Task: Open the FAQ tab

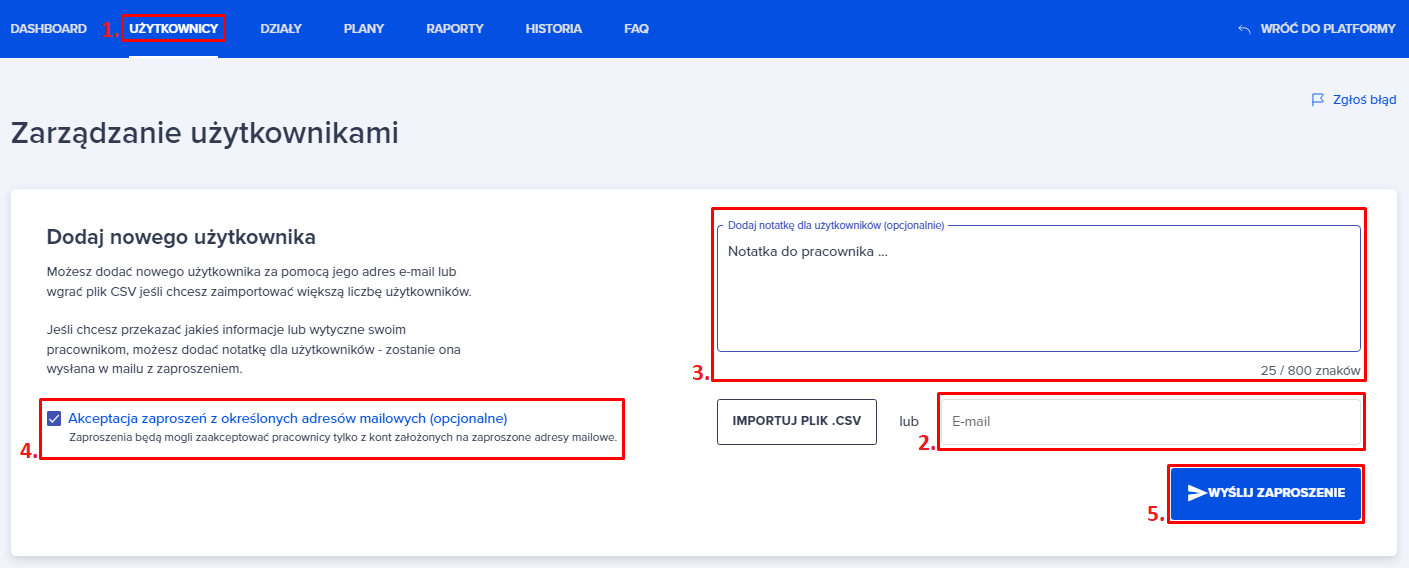Action: click(x=636, y=29)
